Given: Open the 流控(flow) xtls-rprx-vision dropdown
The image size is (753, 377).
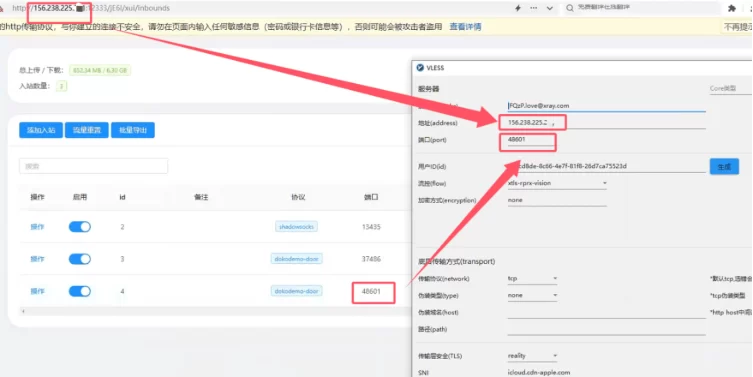Looking at the screenshot, I should (557, 183).
